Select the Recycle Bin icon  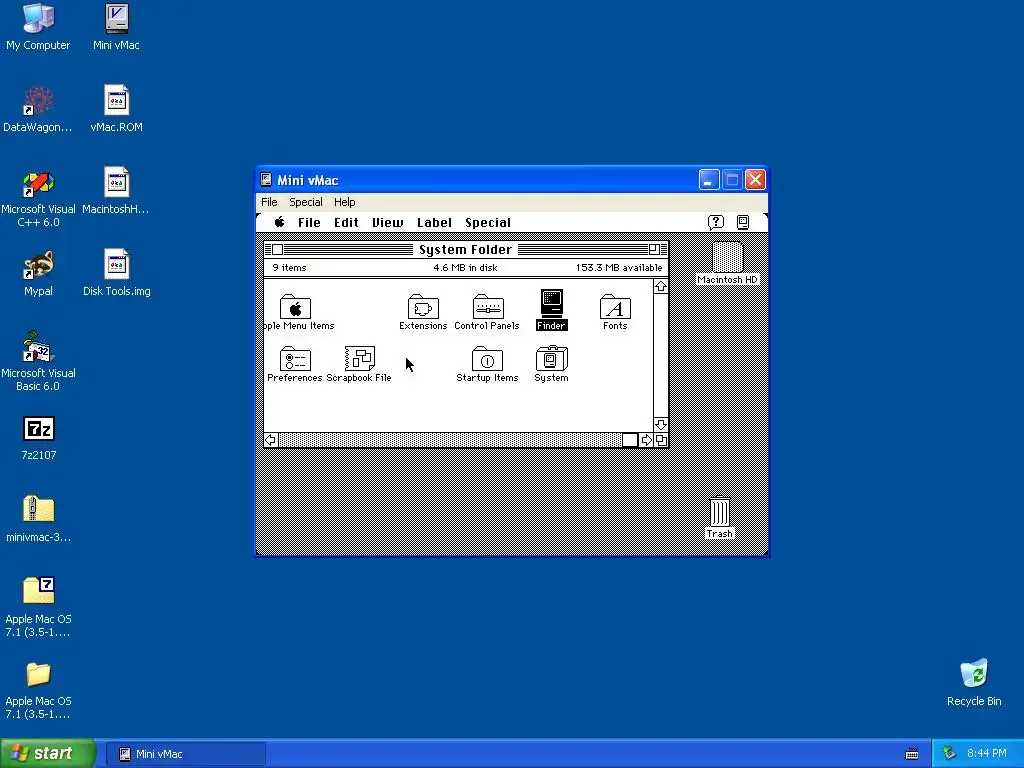pyautogui.click(x=974, y=684)
